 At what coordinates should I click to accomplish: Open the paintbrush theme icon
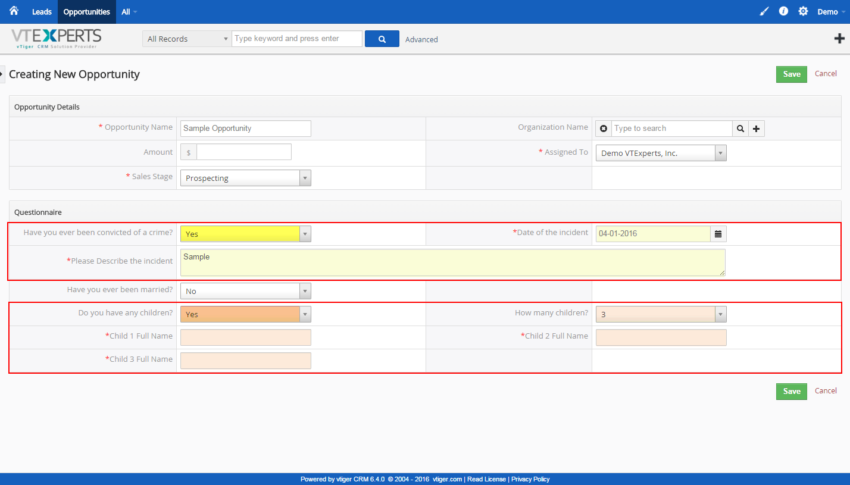point(764,11)
